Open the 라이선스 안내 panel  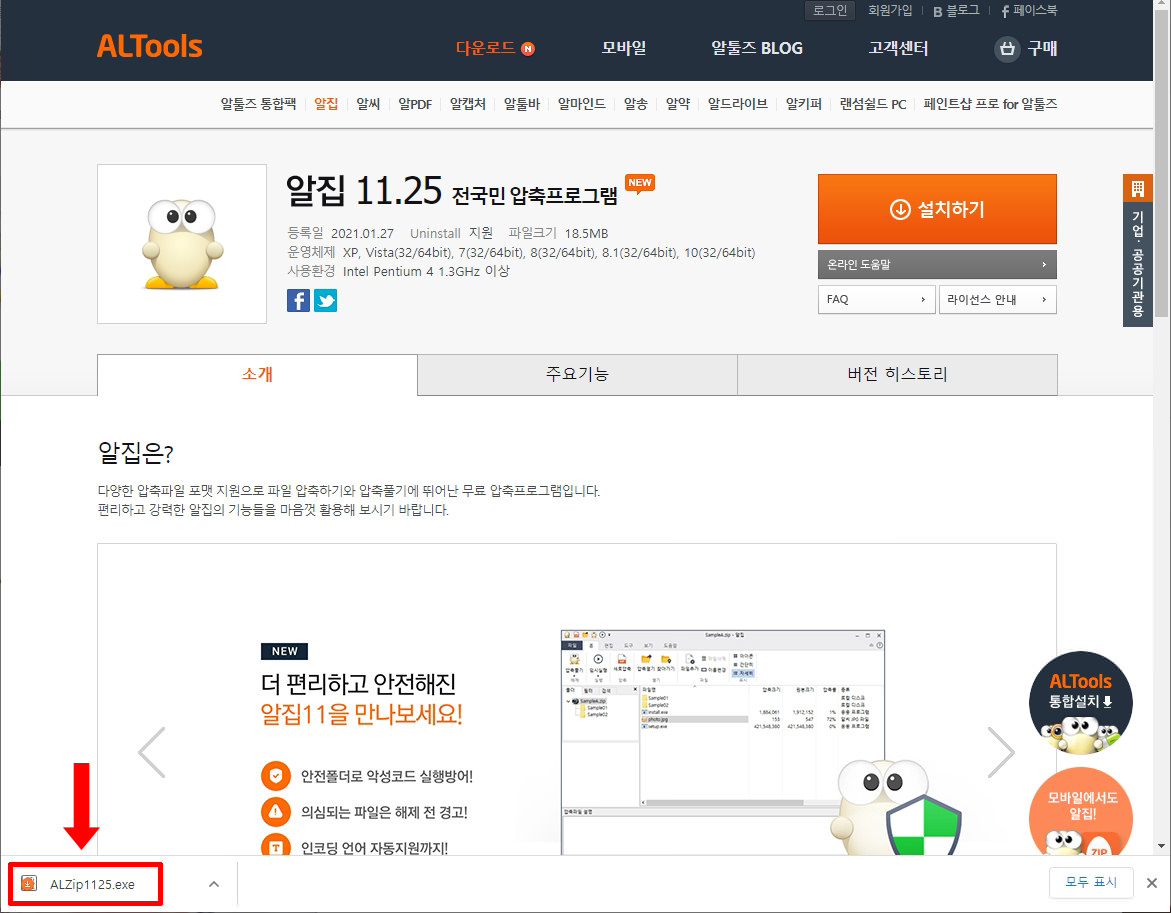coord(997,299)
